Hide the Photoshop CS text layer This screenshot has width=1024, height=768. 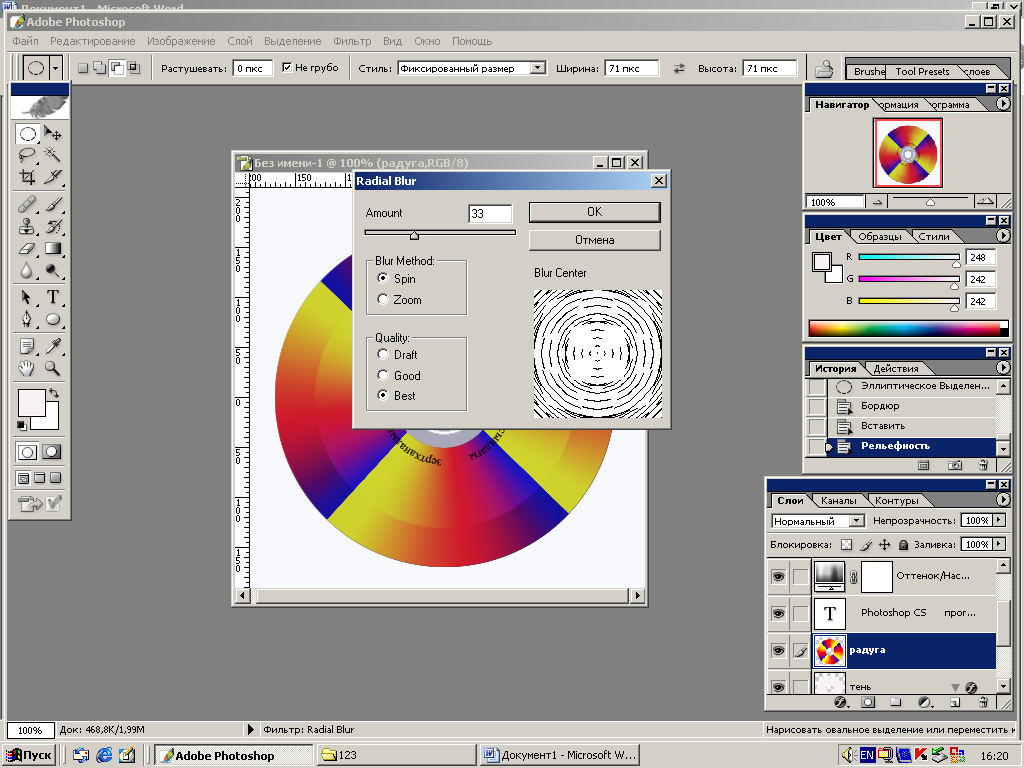coord(778,613)
